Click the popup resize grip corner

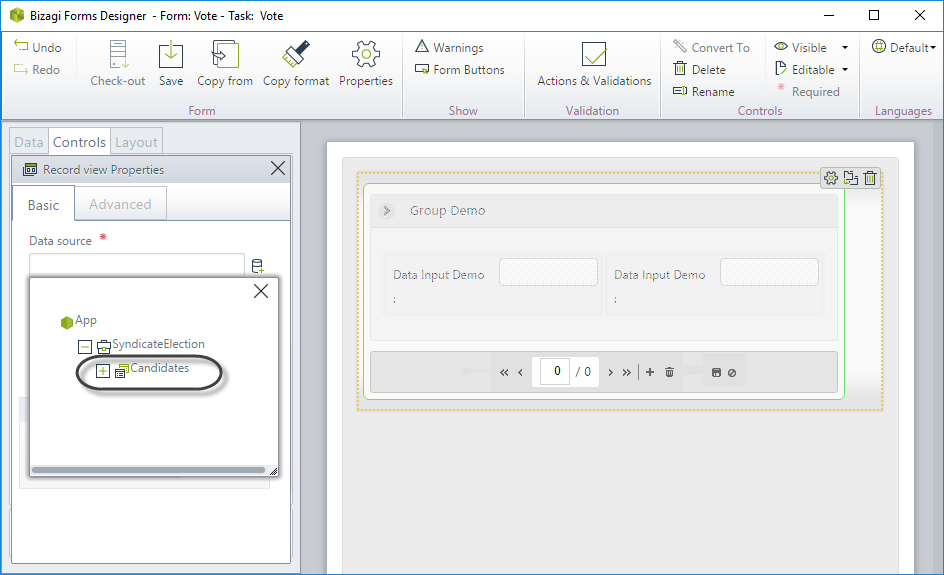tap(273, 471)
